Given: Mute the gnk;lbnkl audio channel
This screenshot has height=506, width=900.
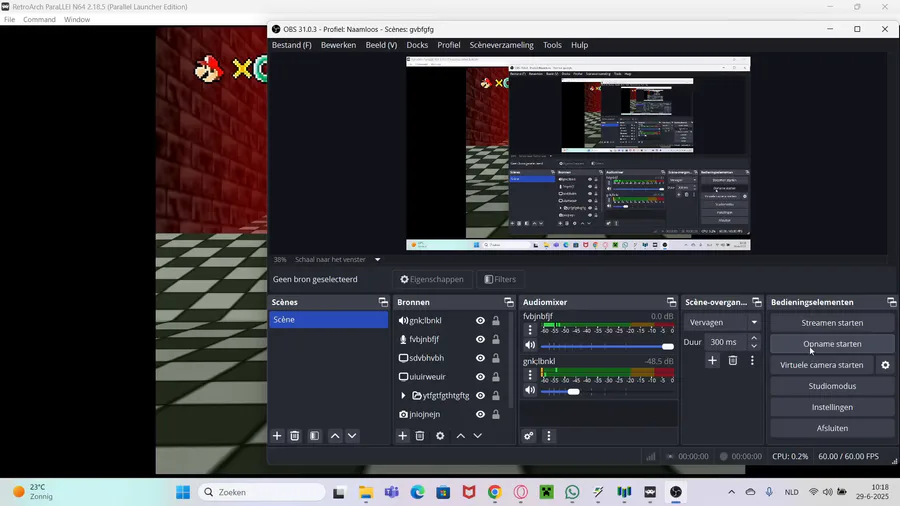Looking at the screenshot, I should (x=530, y=390).
